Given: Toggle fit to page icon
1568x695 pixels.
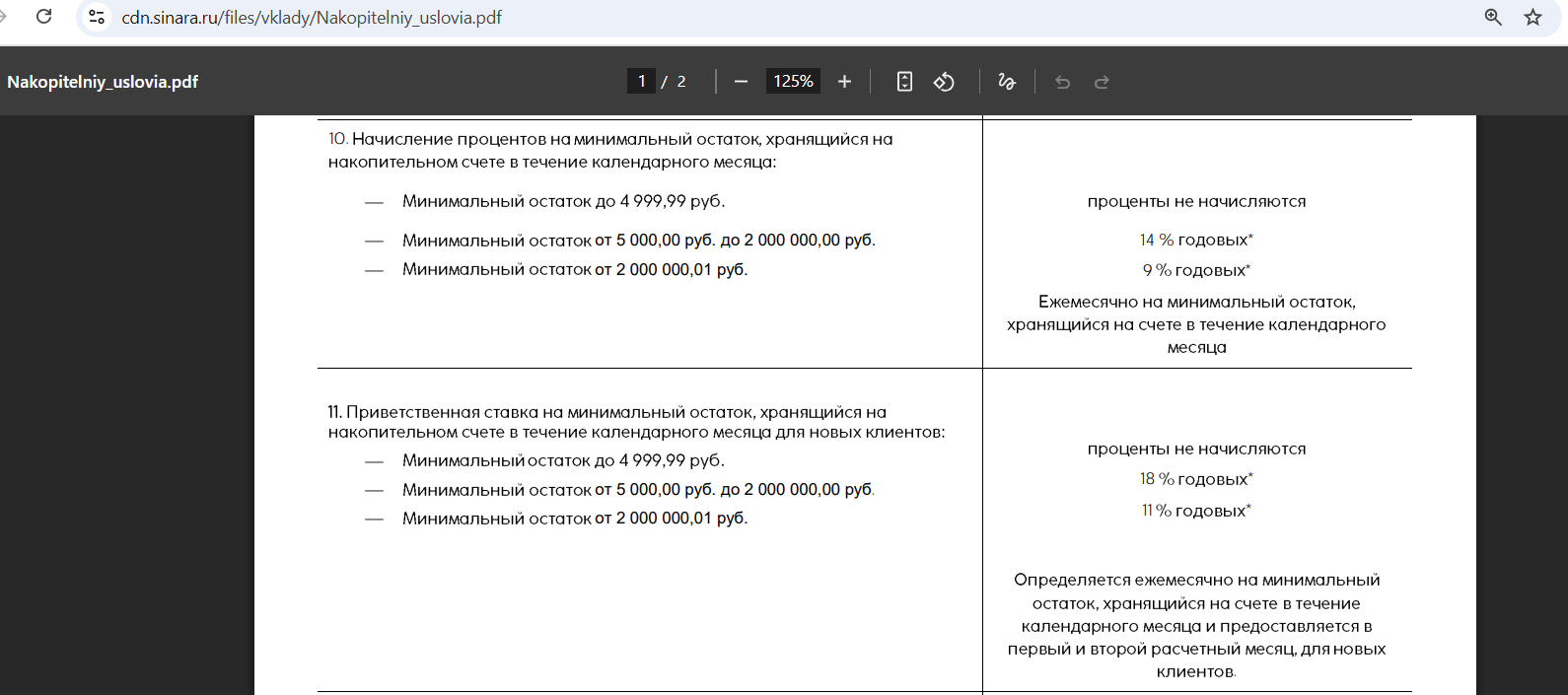Looking at the screenshot, I should pos(904,82).
